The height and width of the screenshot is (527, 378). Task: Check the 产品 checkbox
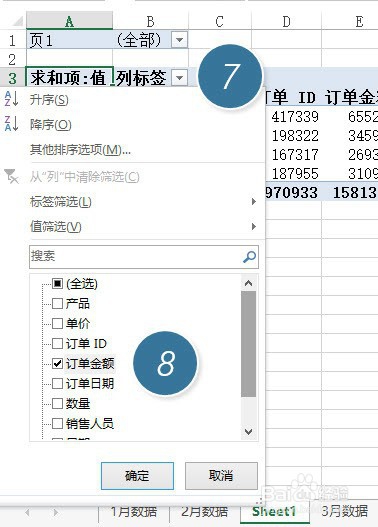pyautogui.click(x=57, y=303)
